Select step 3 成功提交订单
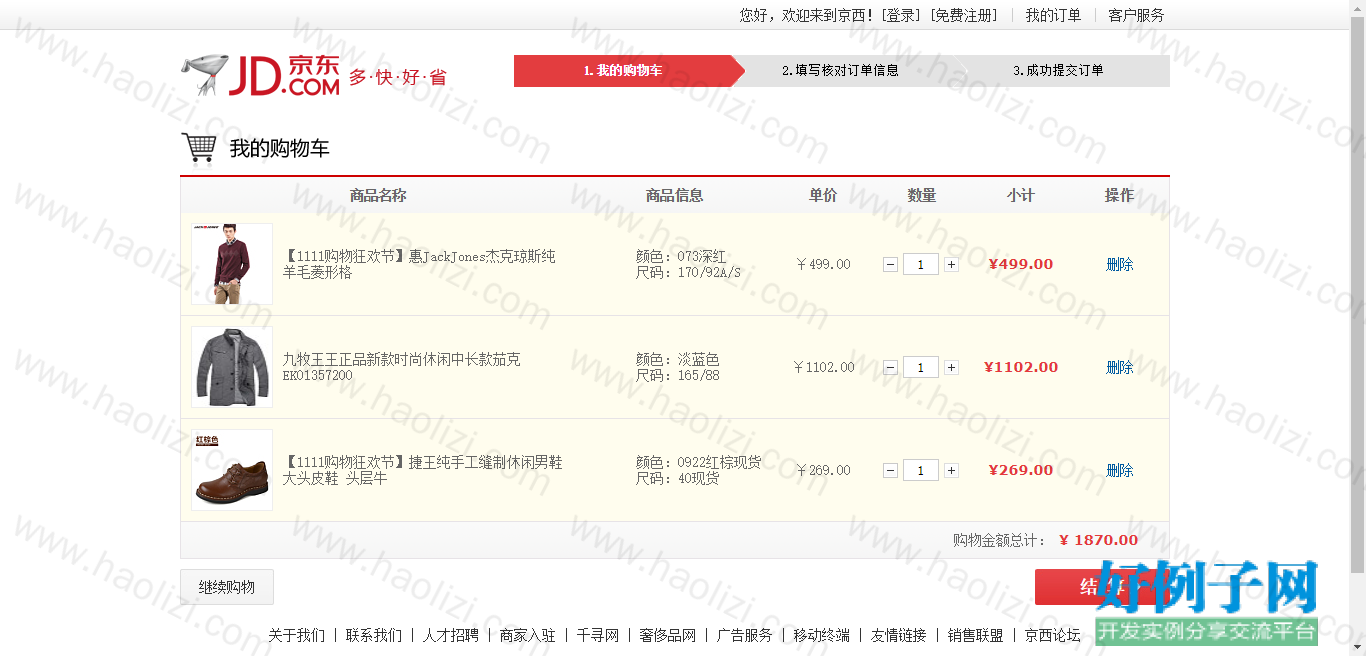1366x656 pixels. [1058, 71]
